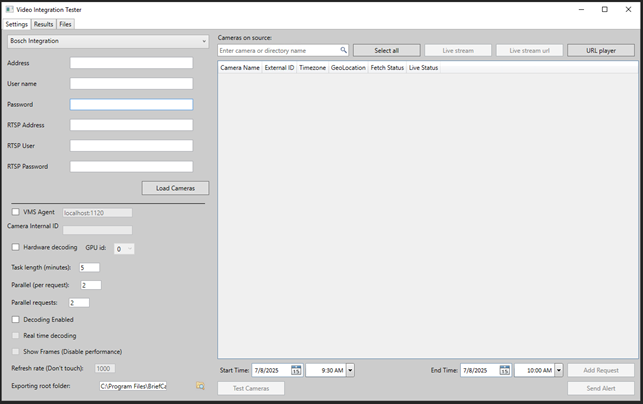Check the Decoding Enabled option

(x=16, y=319)
